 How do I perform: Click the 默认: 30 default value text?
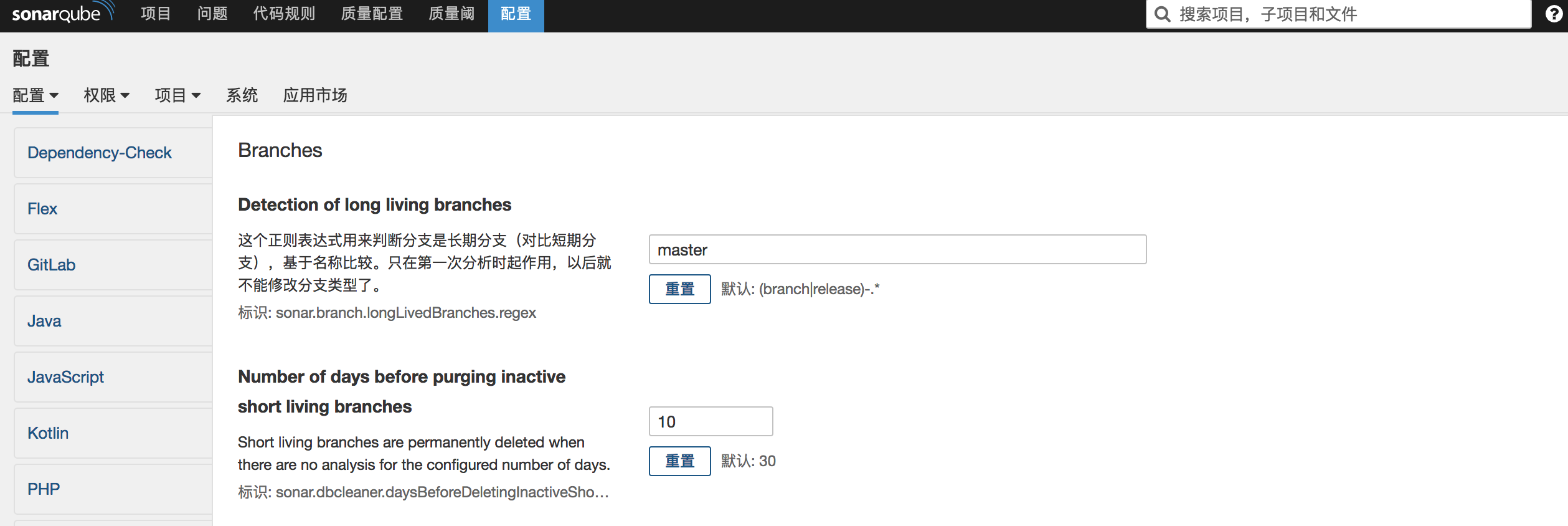click(x=749, y=461)
